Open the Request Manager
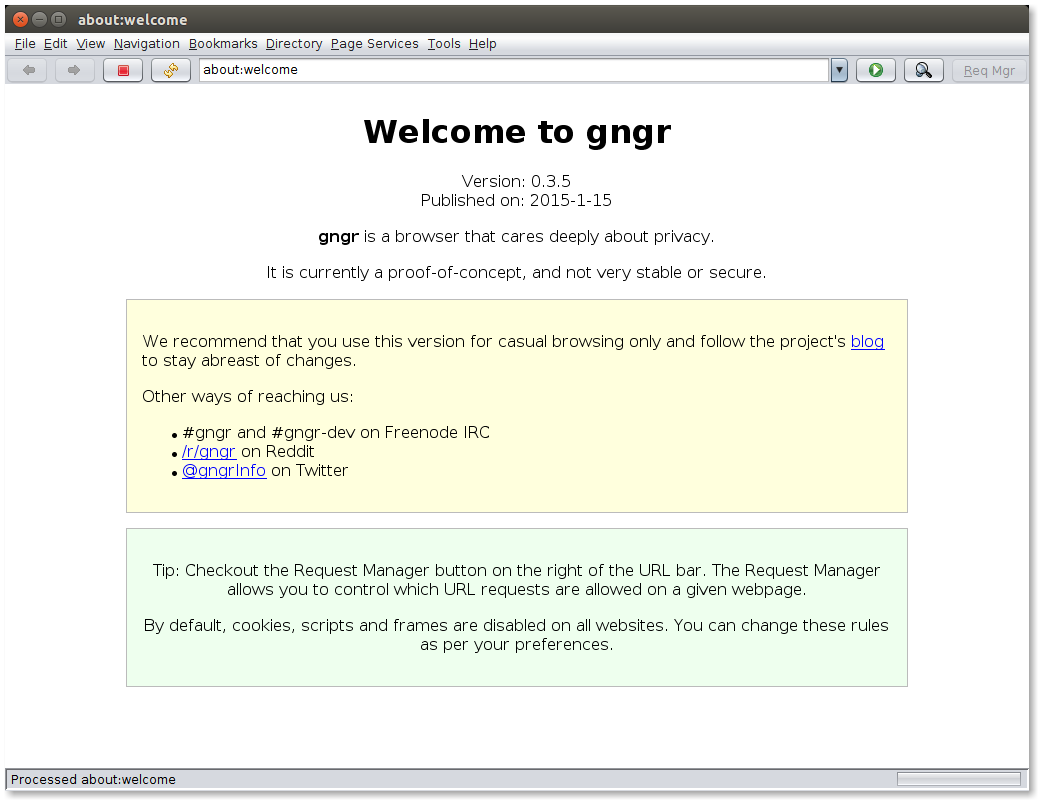Image resolution: width=1038 pixels, height=800 pixels. [x=989, y=69]
